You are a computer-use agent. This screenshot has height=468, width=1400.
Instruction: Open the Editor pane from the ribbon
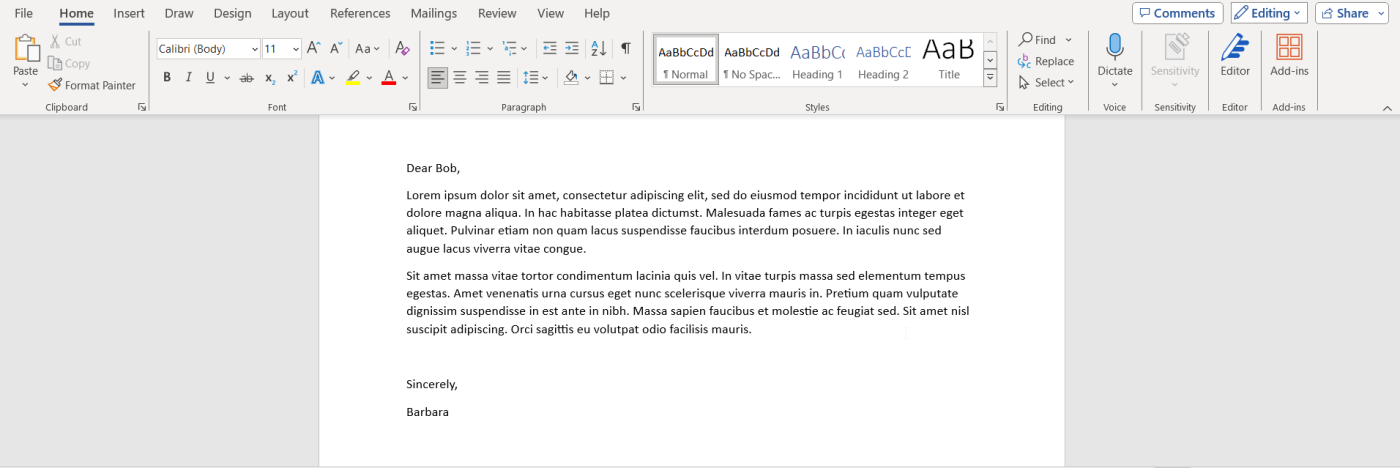pyautogui.click(x=1235, y=55)
